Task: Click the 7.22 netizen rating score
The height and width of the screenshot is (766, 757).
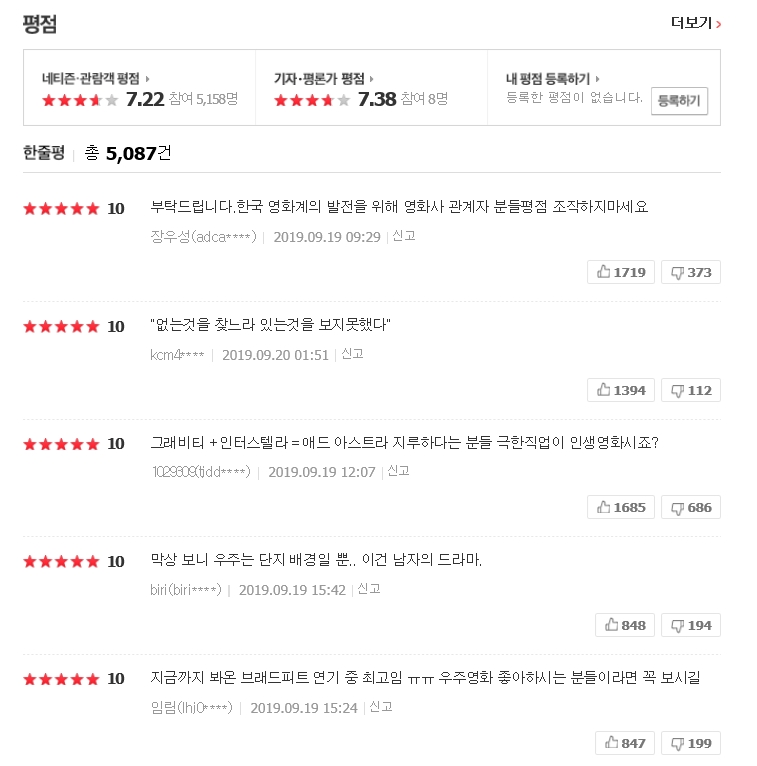Action: click(x=144, y=99)
